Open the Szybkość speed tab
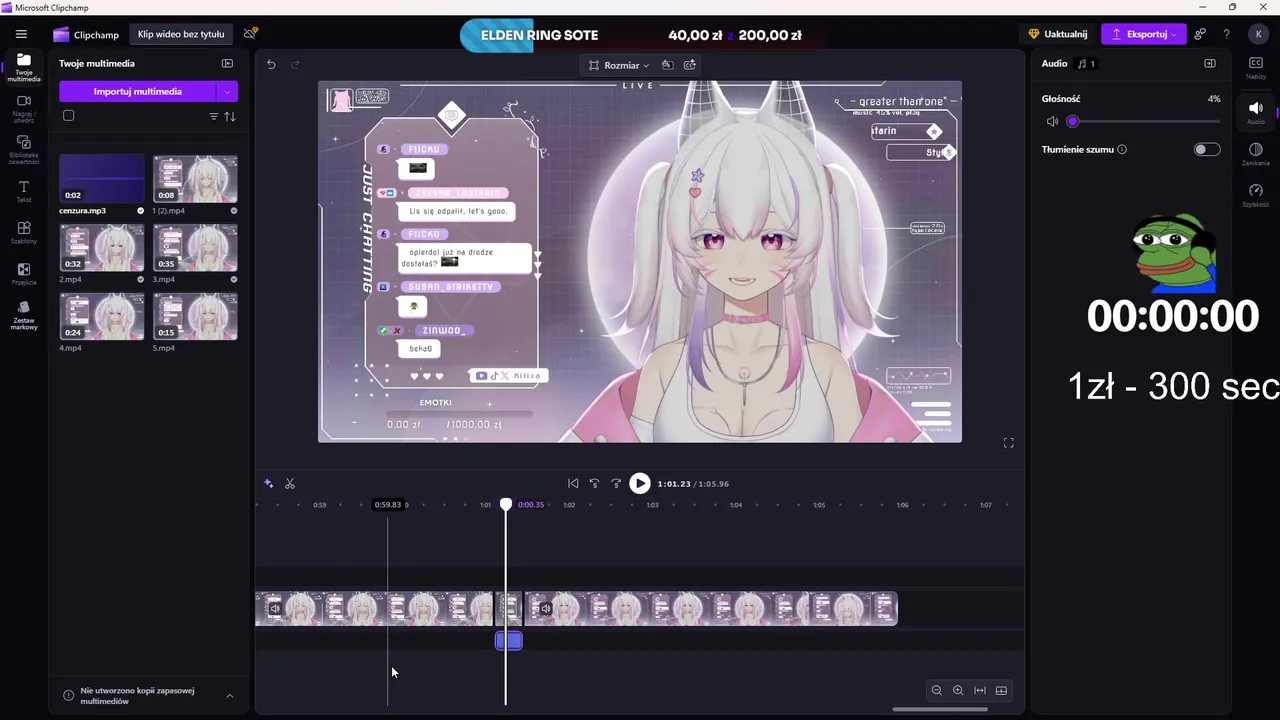This screenshot has height=720, width=1280. (1256, 194)
